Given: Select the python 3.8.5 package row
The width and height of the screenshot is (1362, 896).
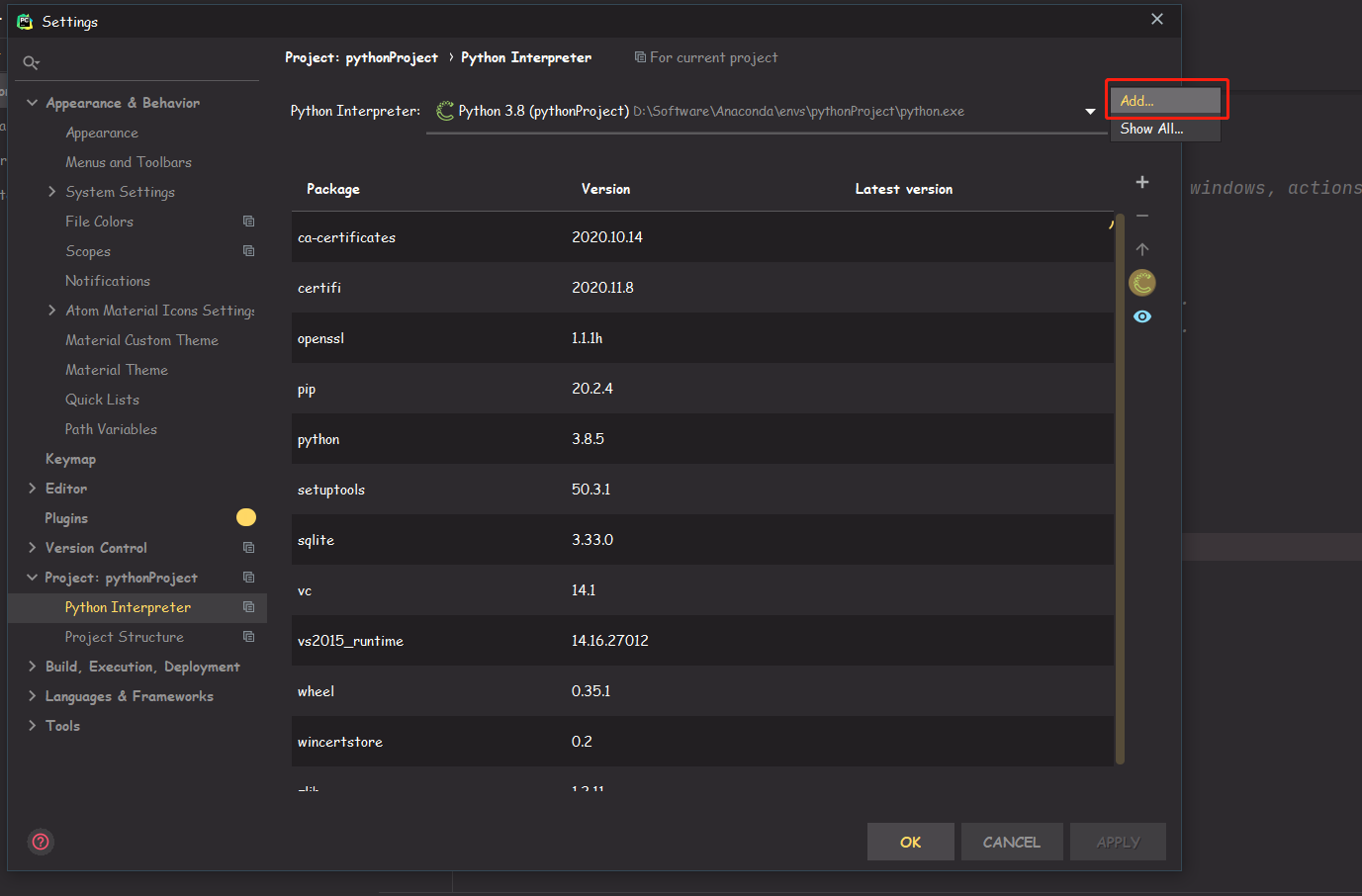Looking at the screenshot, I should tap(702, 439).
